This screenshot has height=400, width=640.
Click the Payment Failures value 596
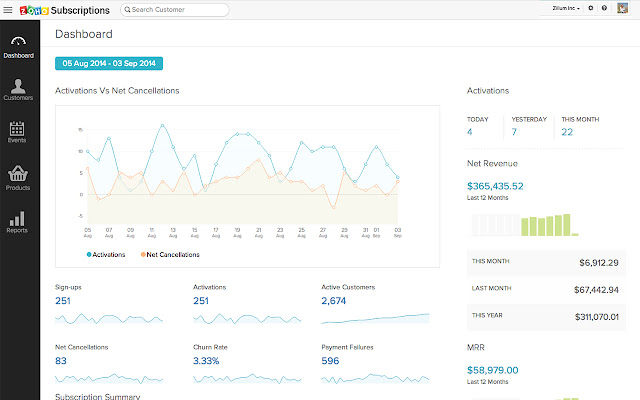click(x=330, y=361)
